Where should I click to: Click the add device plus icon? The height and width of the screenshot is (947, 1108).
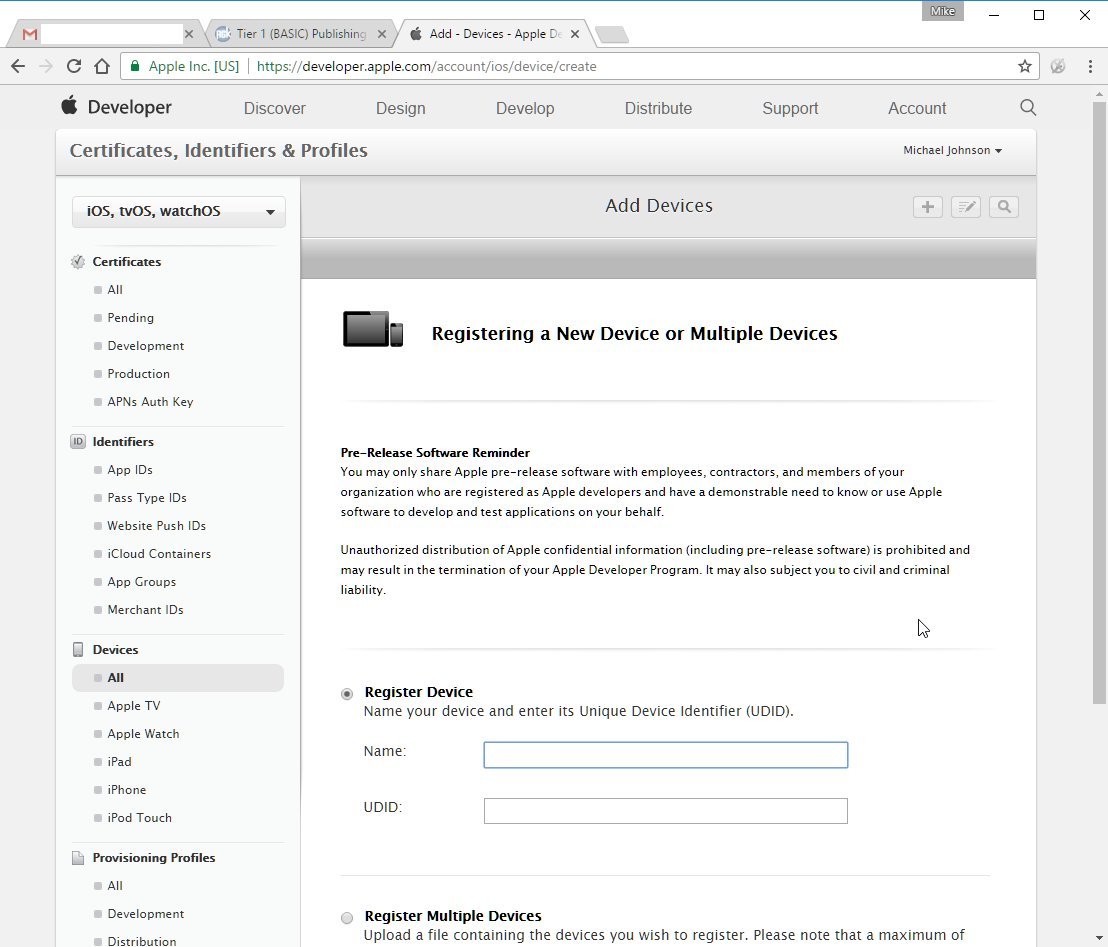click(927, 207)
